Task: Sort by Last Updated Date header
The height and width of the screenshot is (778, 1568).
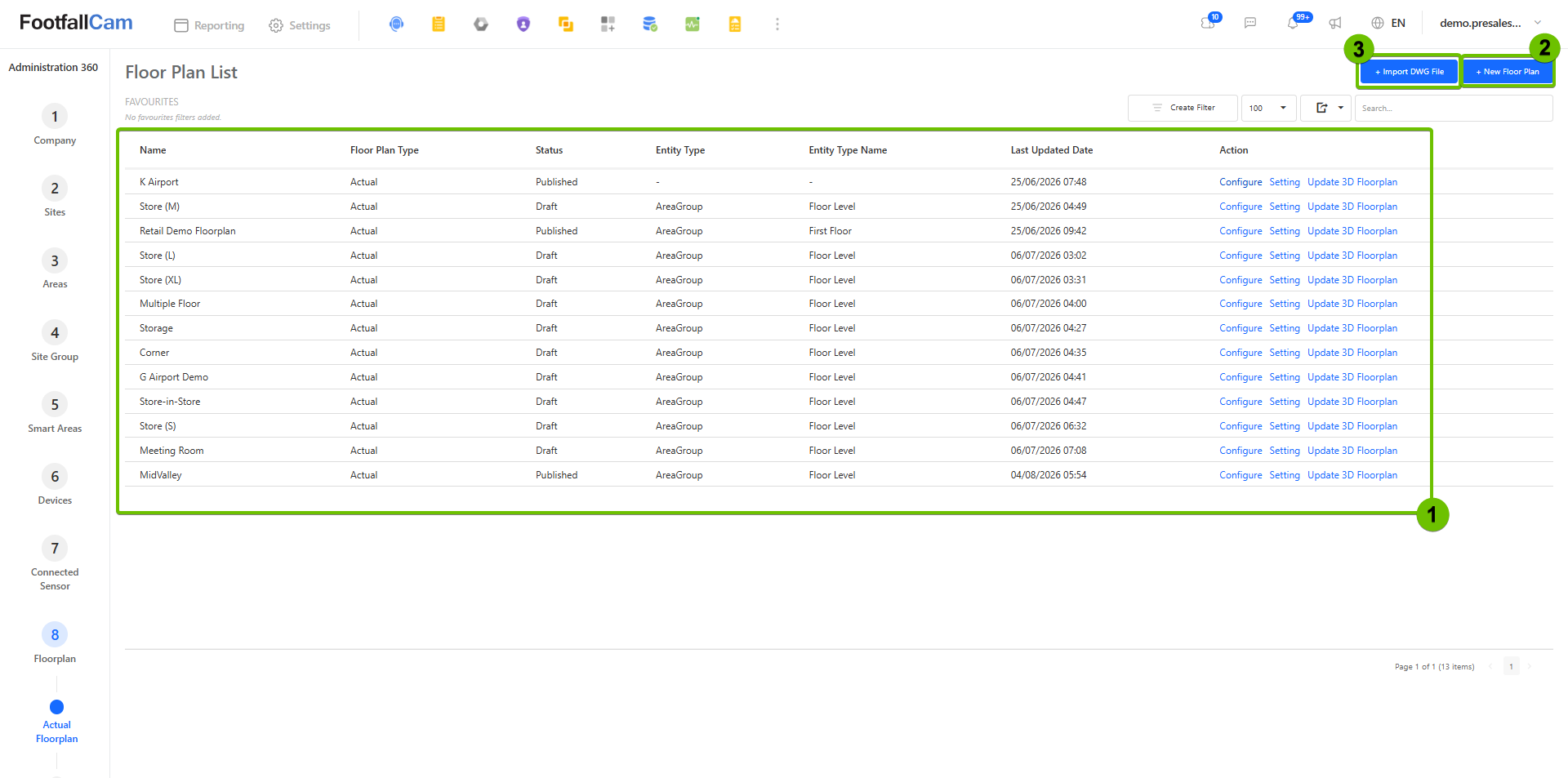Action: [x=1052, y=150]
